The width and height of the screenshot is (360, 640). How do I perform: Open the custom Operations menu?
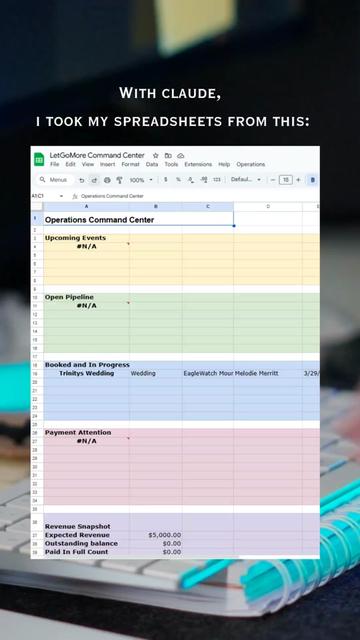[251, 164]
